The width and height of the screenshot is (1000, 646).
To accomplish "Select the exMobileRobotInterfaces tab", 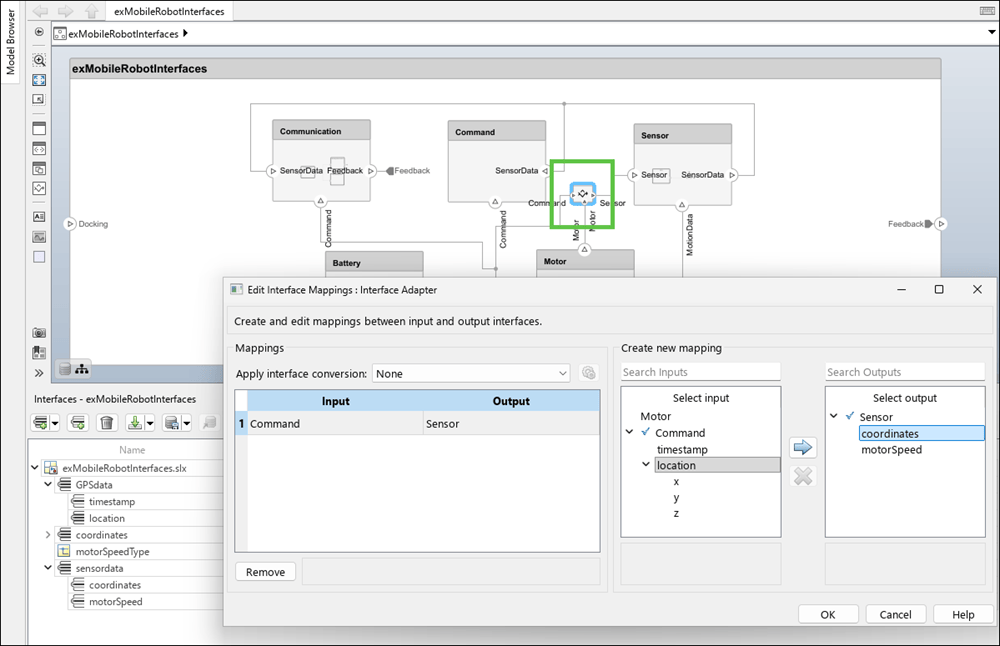I will (x=169, y=11).
